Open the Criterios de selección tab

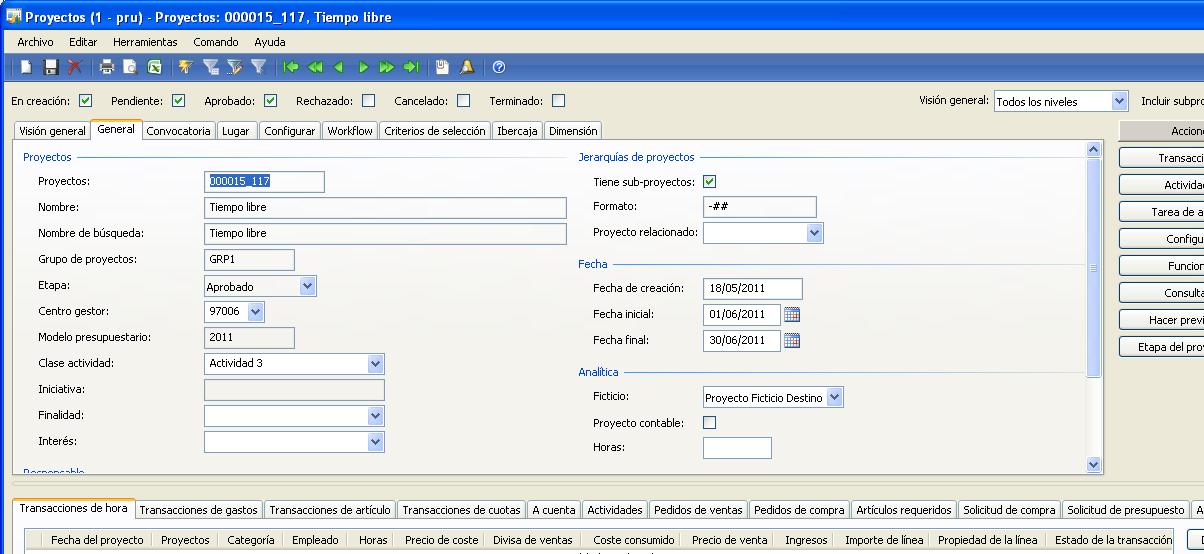[435, 131]
